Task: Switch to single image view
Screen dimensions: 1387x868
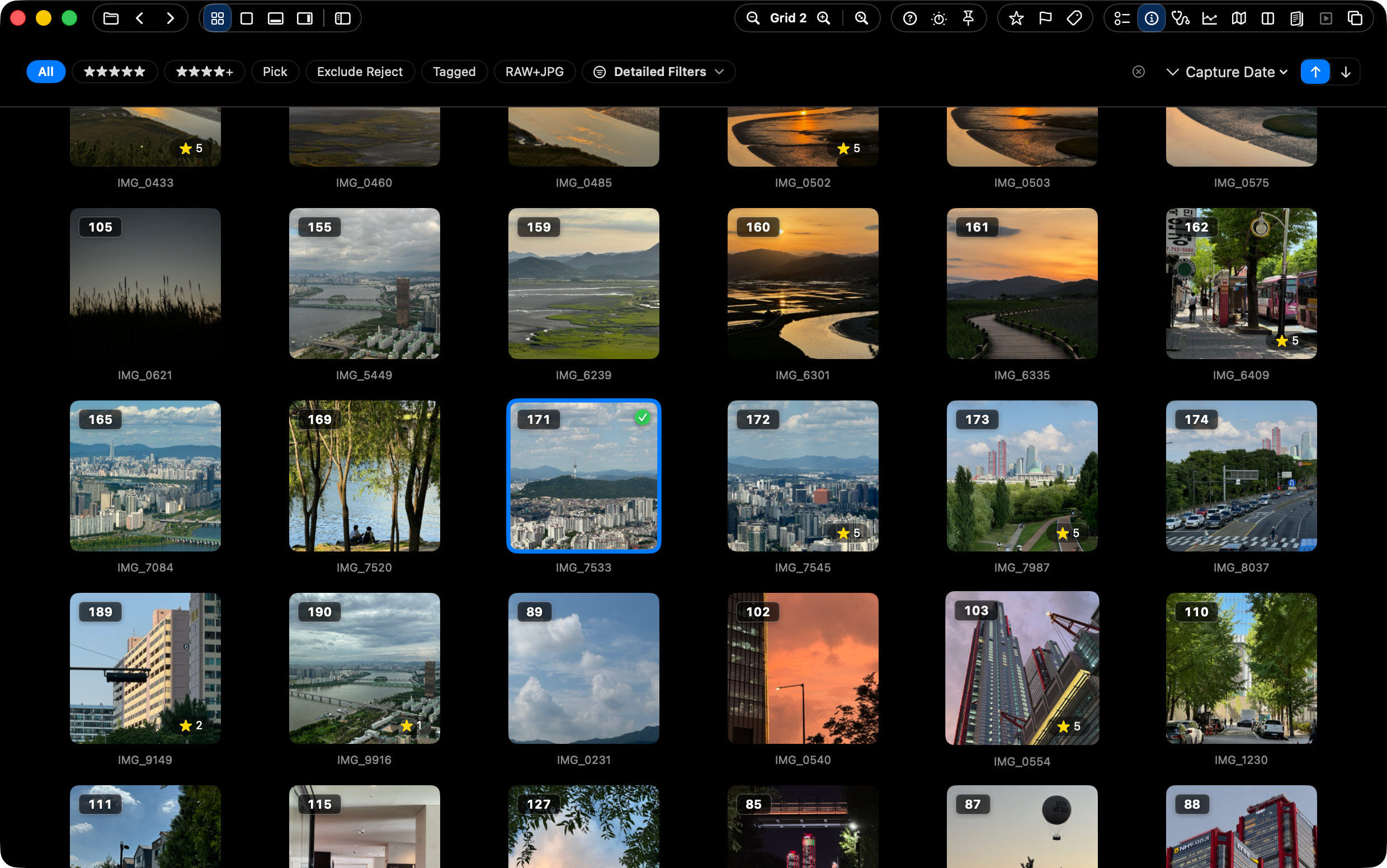Action: point(247,18)
